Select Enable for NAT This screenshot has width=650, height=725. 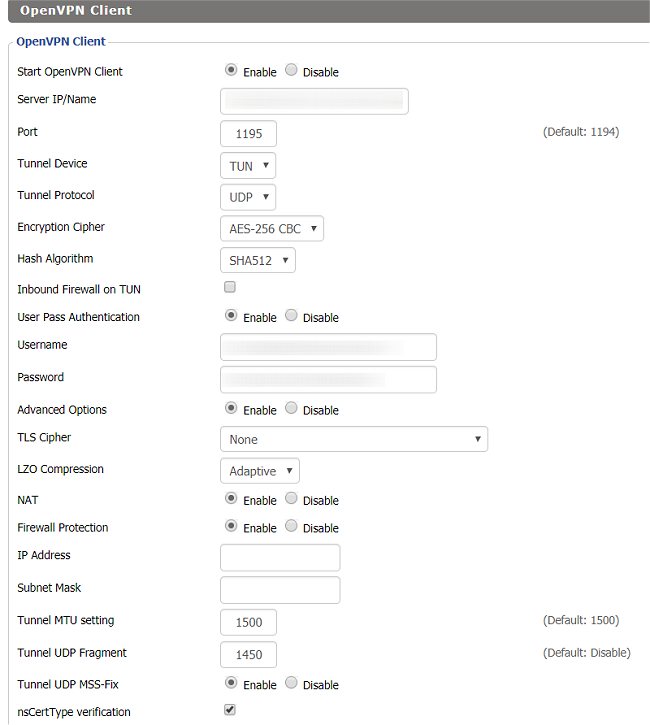click(x=231, y=498)
